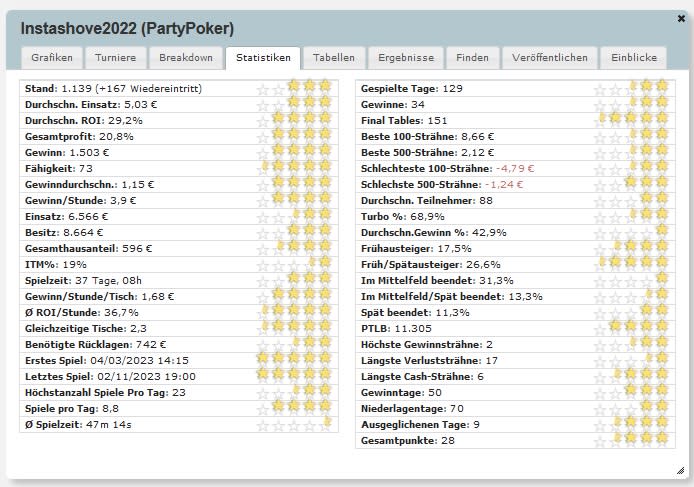Select the Einsatz: 6.566 € text
The width and height of the screenshot is (694, 487).
click(66, 216)
